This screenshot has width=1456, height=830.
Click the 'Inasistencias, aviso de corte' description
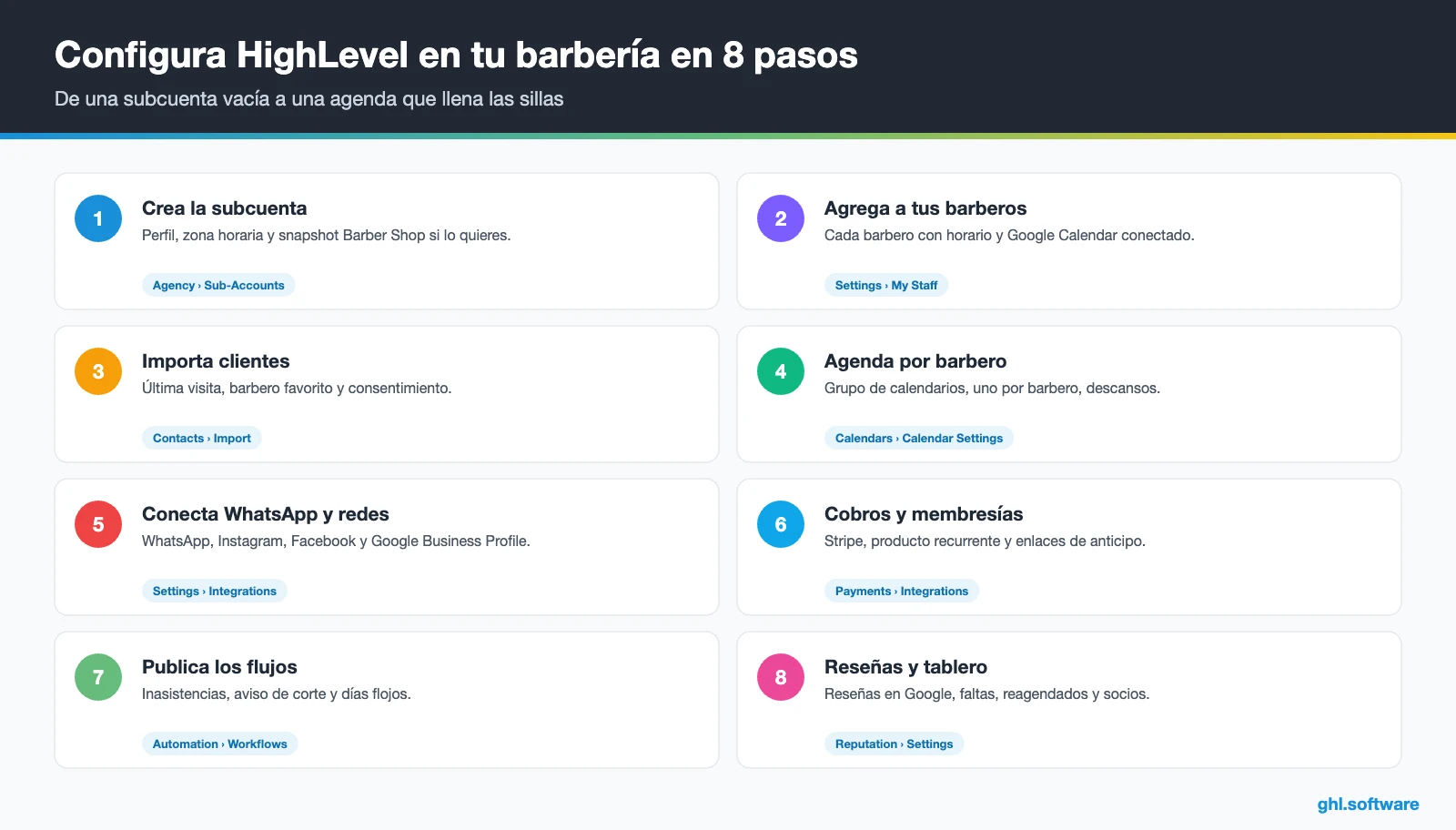click(277, 694)
